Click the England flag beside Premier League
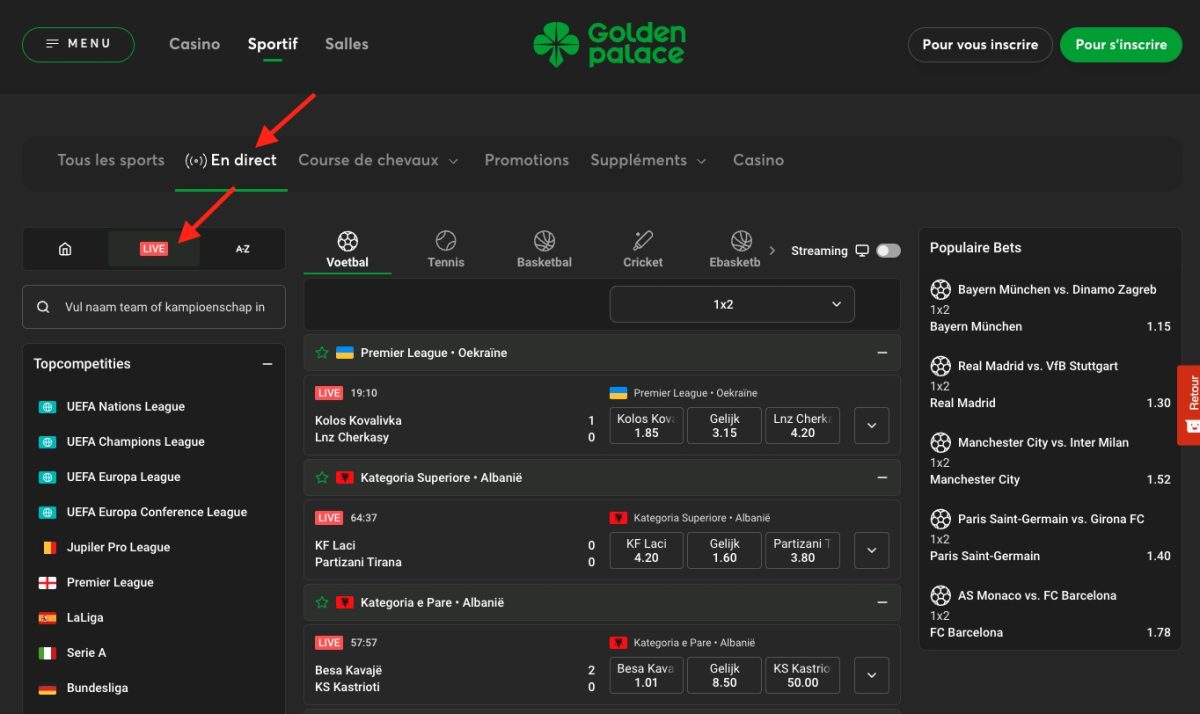 point(47,583)
